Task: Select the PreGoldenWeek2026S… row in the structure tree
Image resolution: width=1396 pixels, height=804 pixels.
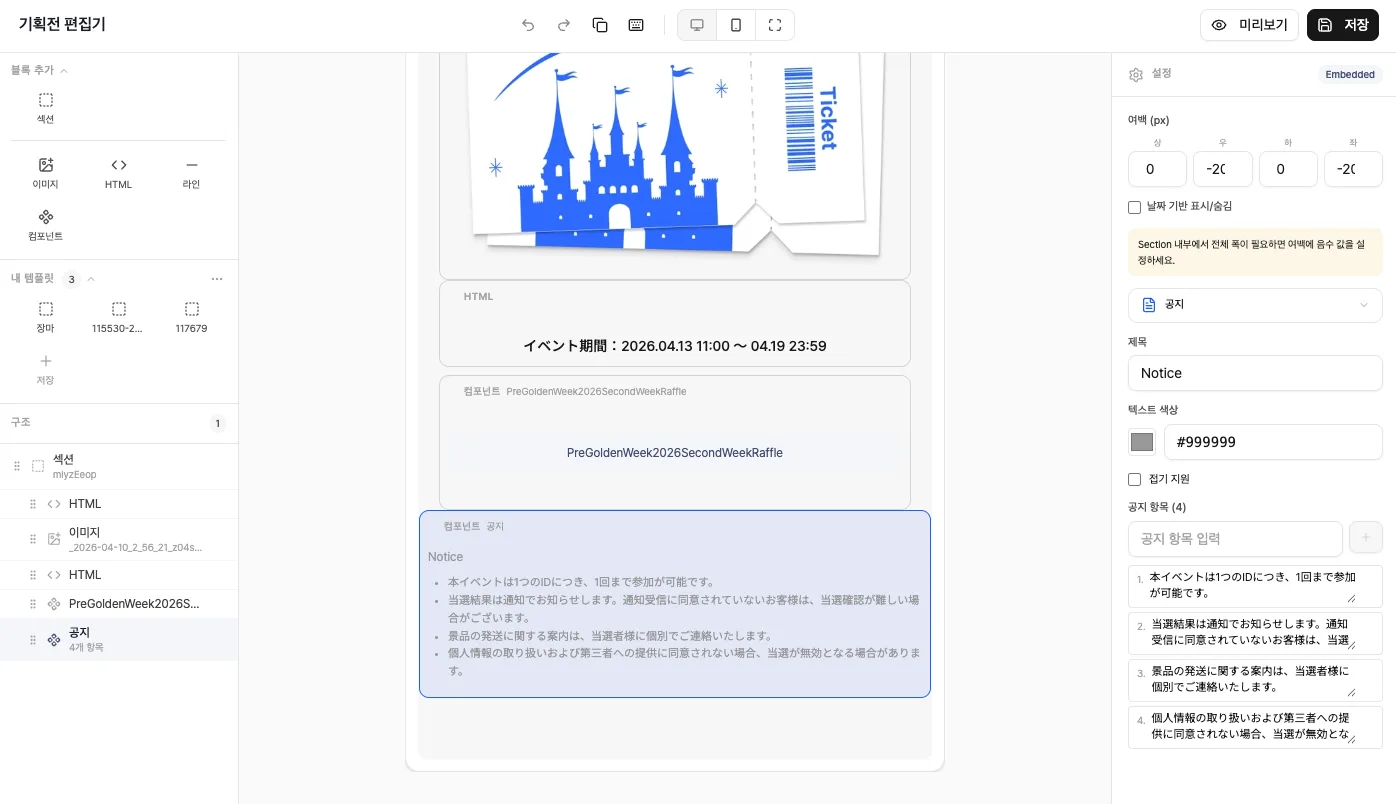Action: tap(119, 604)
